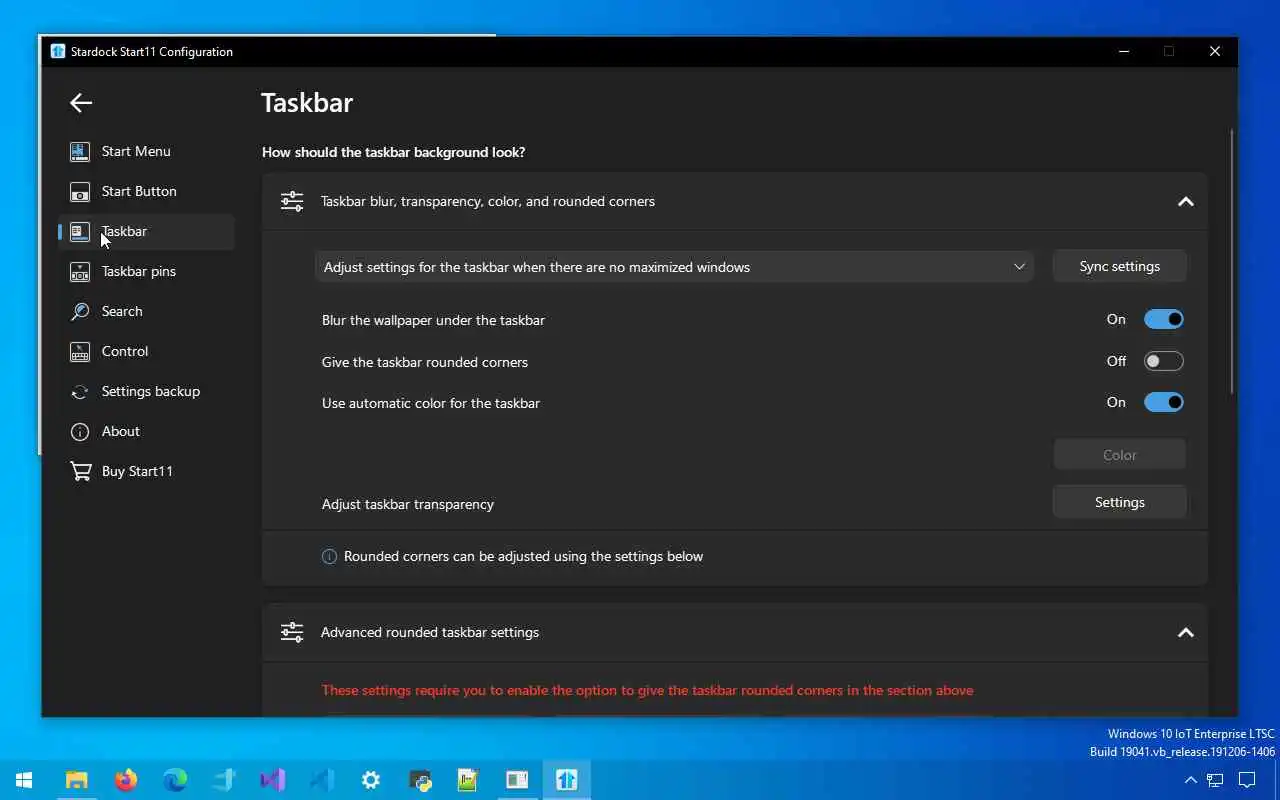
Task: Select Taskbar in the sidebar
Action: coord(147,232)
